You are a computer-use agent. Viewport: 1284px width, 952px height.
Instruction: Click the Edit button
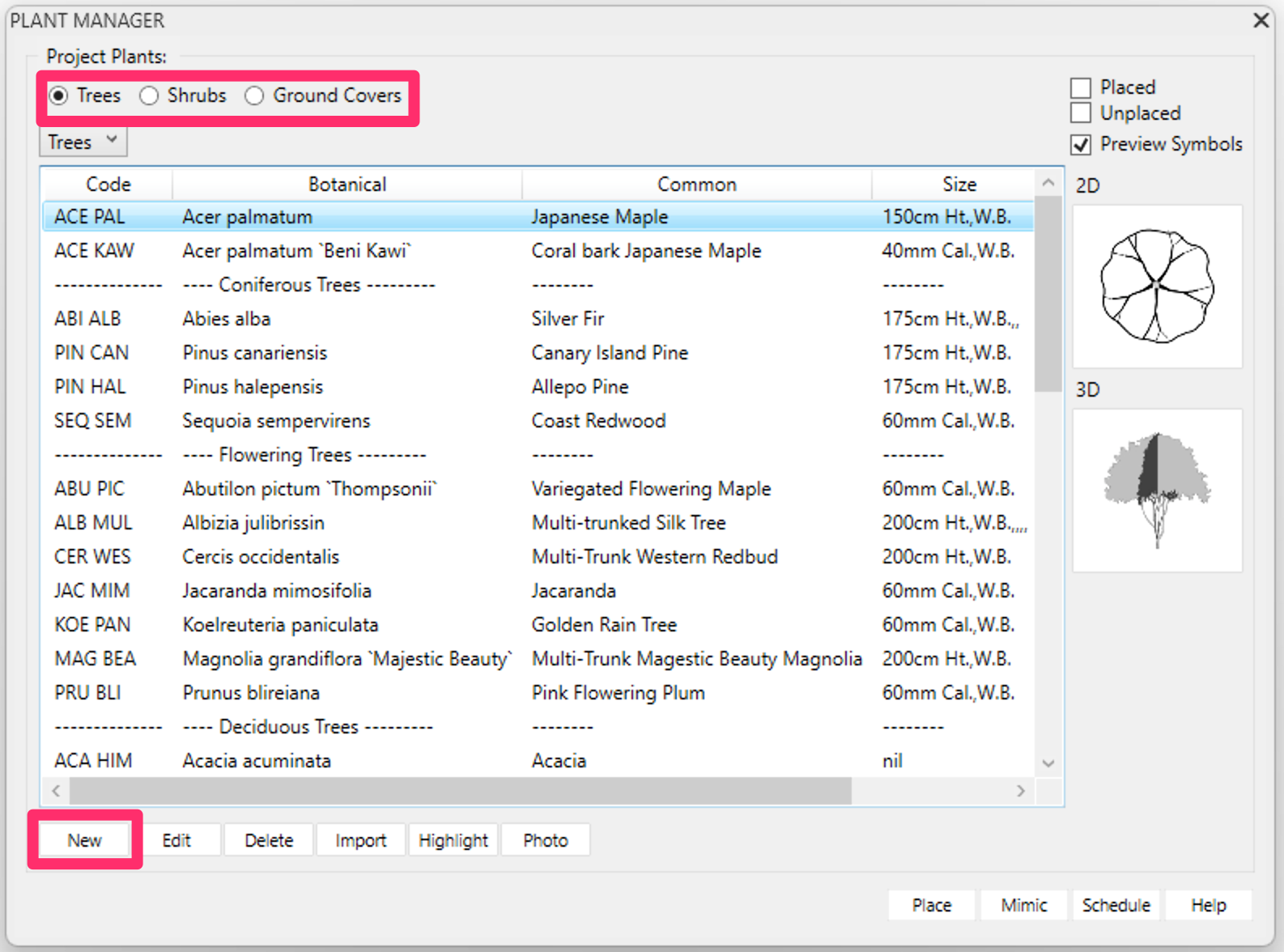coord(176,840)
